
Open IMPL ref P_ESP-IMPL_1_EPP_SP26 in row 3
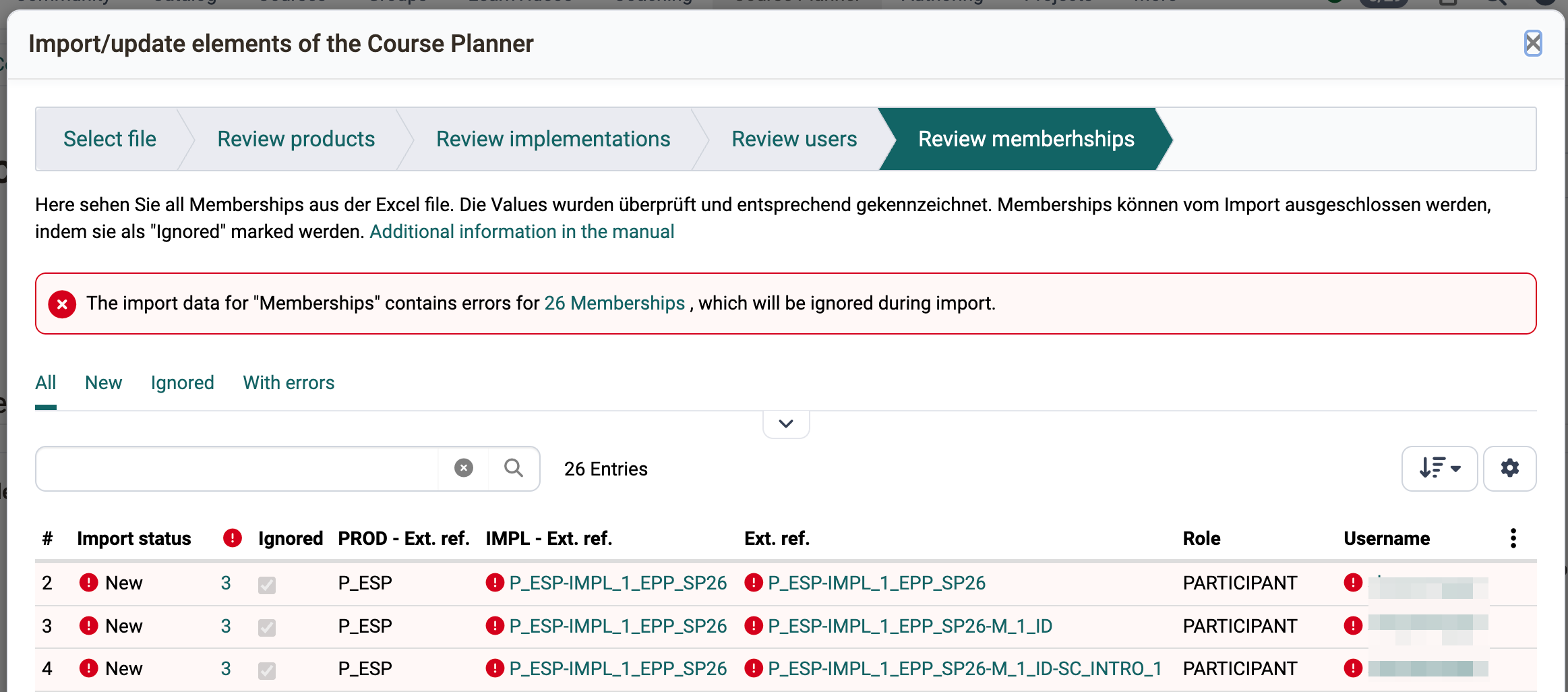pos(617,626)
